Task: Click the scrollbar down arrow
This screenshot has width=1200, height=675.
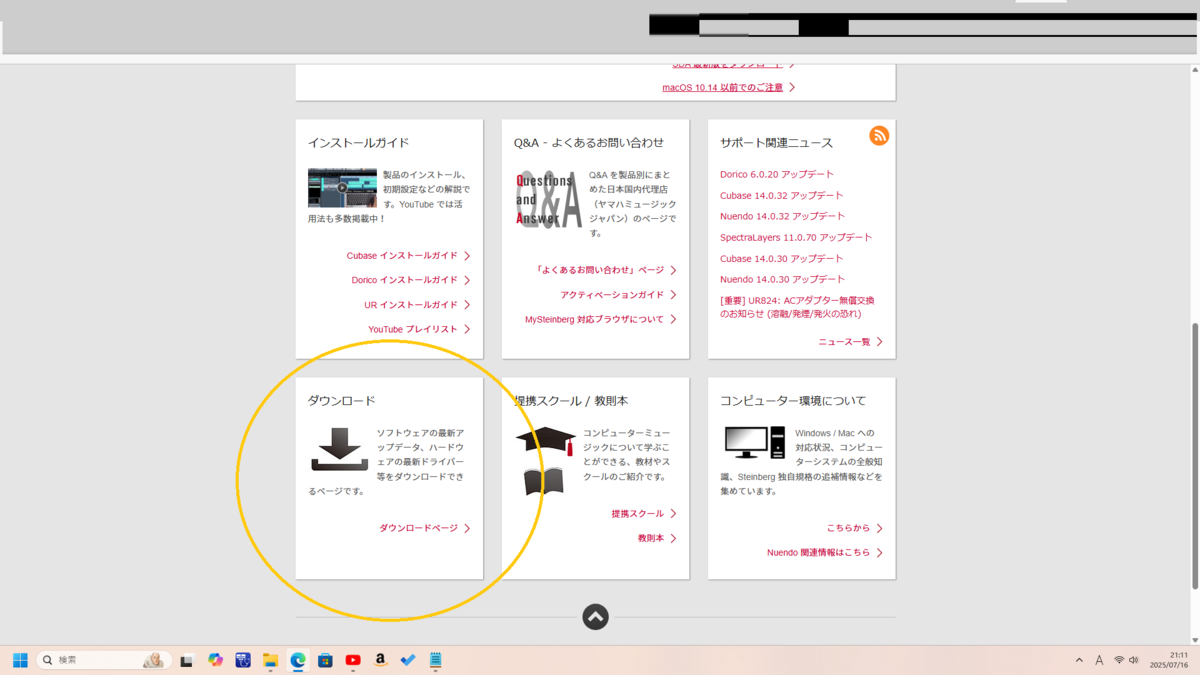Action: [x=1194, y=639]
